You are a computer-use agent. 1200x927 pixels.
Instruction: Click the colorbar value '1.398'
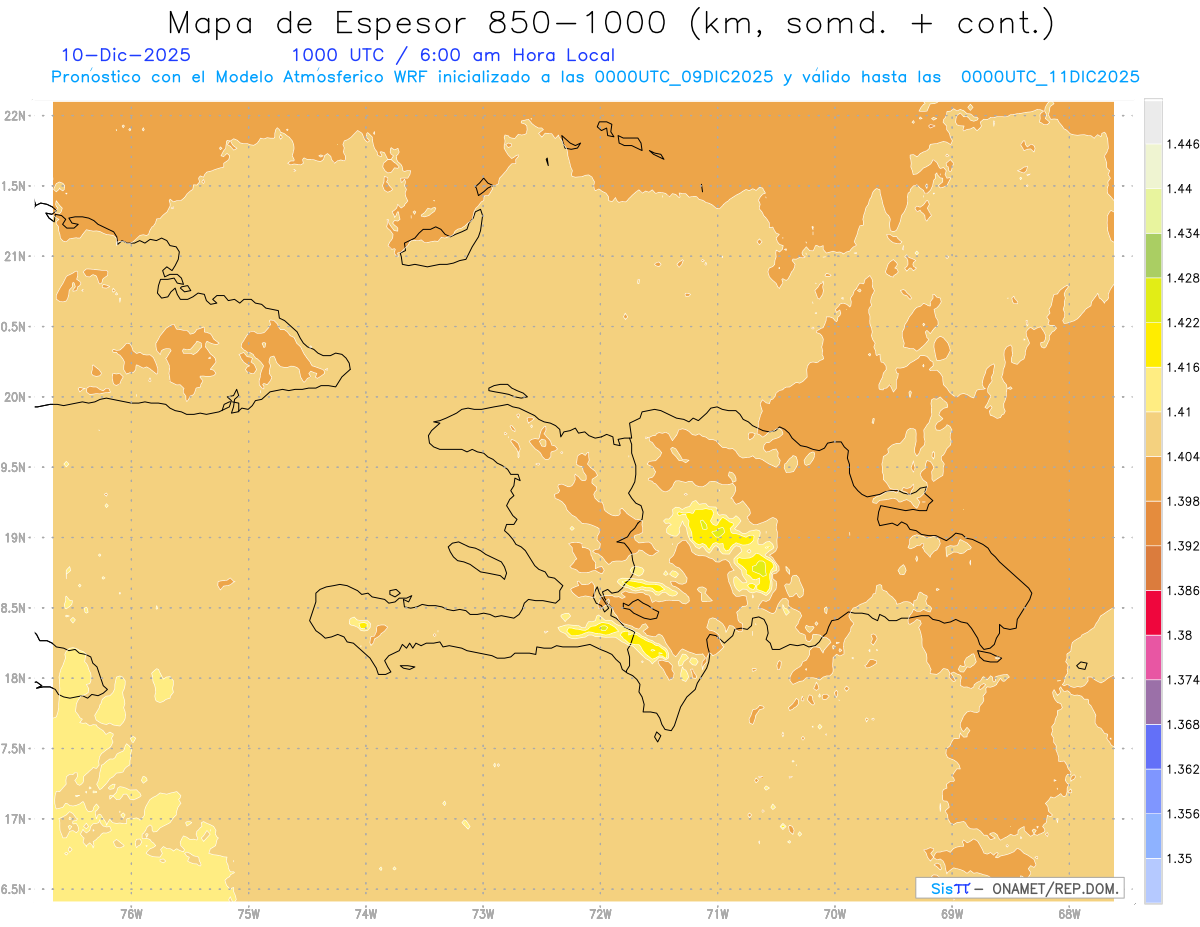point(1185,500)
